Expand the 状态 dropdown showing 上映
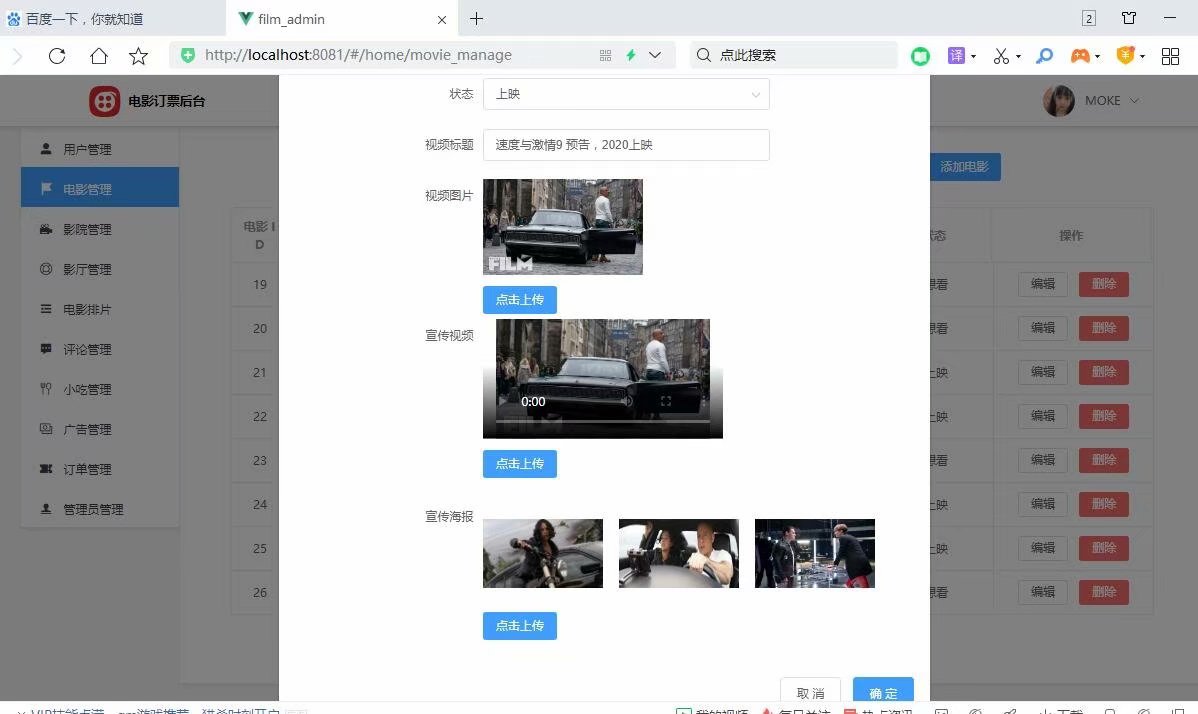1198x714 pixels. tap(626, 94)
